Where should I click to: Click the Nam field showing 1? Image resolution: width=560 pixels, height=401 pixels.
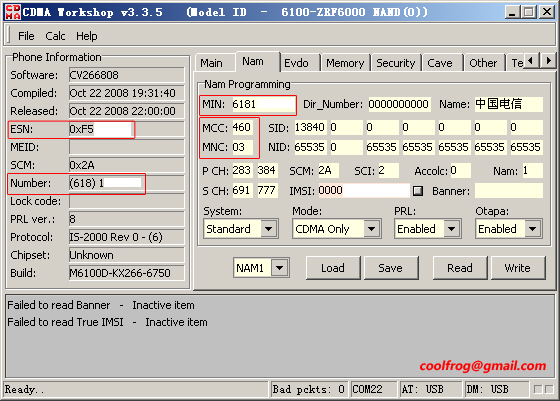click(x=532, y=170)
